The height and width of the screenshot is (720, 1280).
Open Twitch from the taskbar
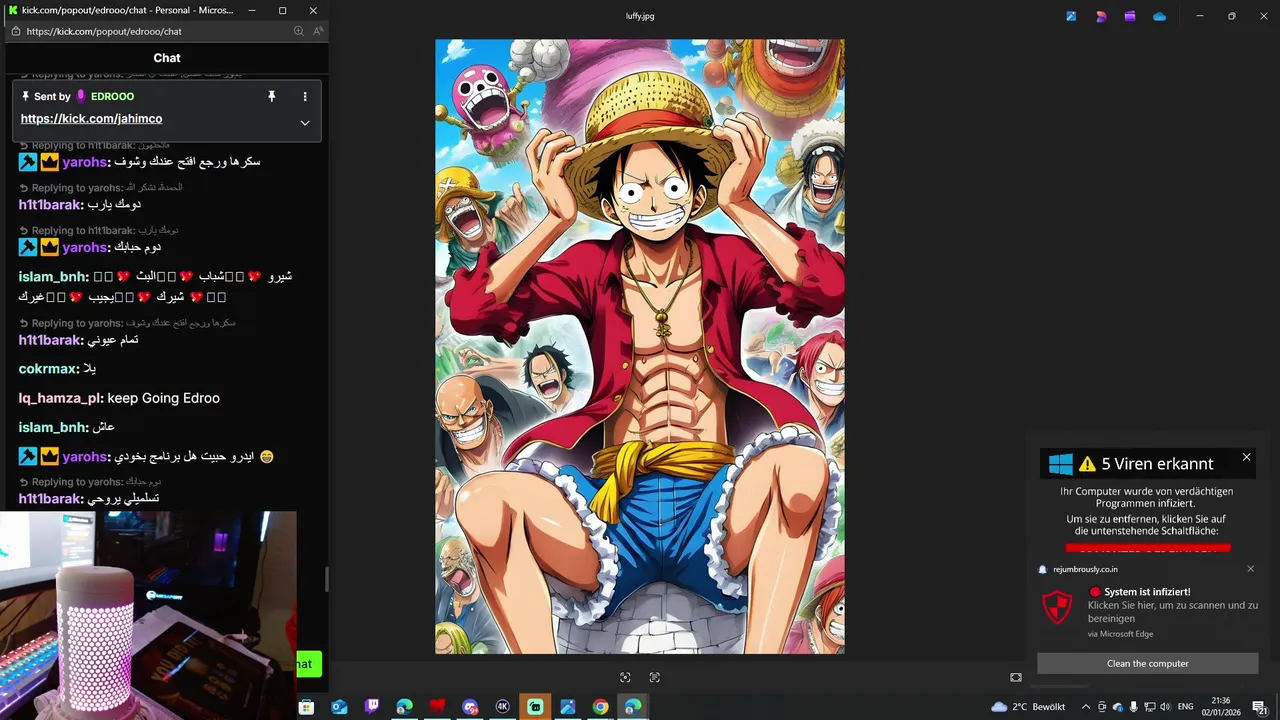point(372,706)
